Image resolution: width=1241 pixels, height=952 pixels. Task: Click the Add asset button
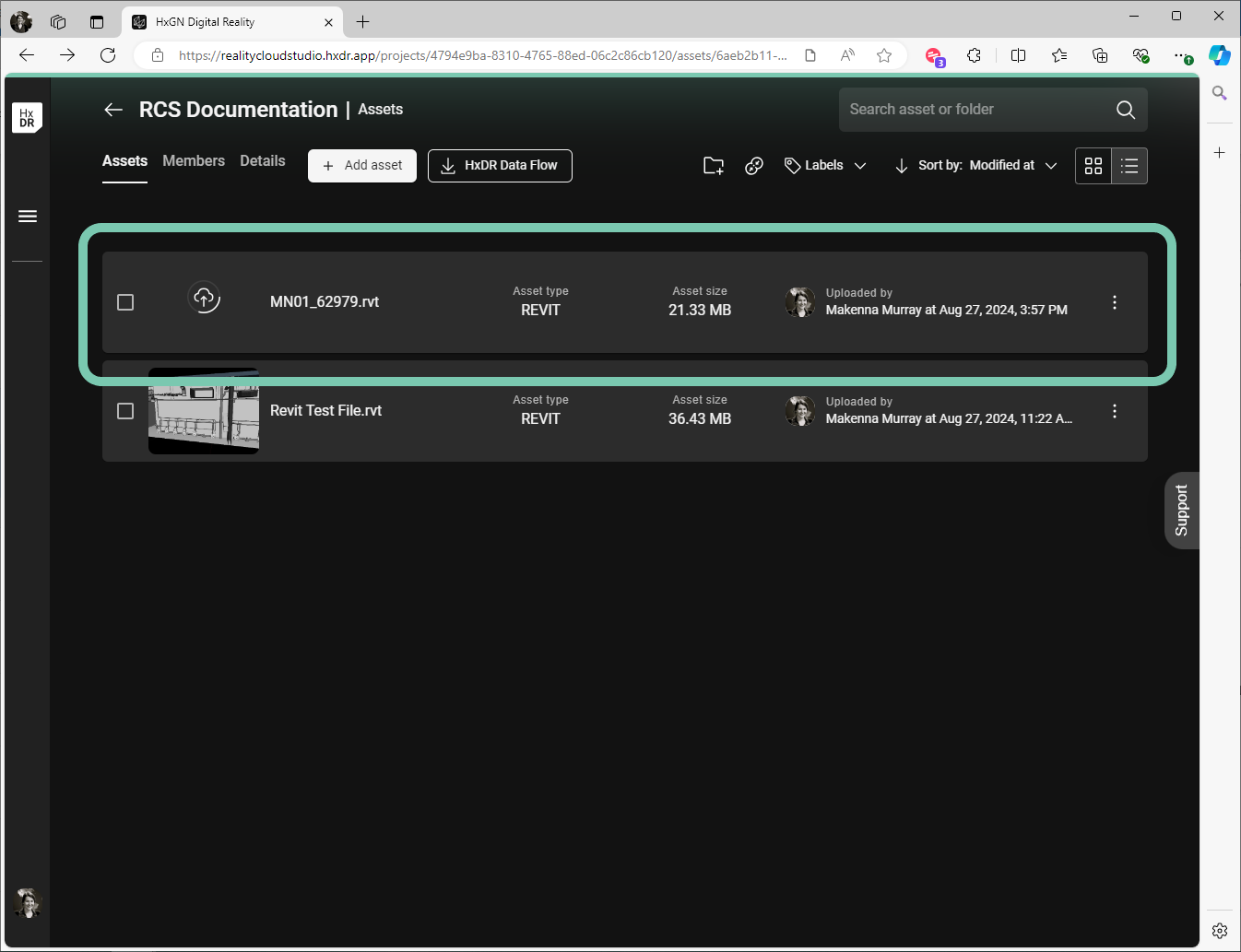[x=362, y=166]
